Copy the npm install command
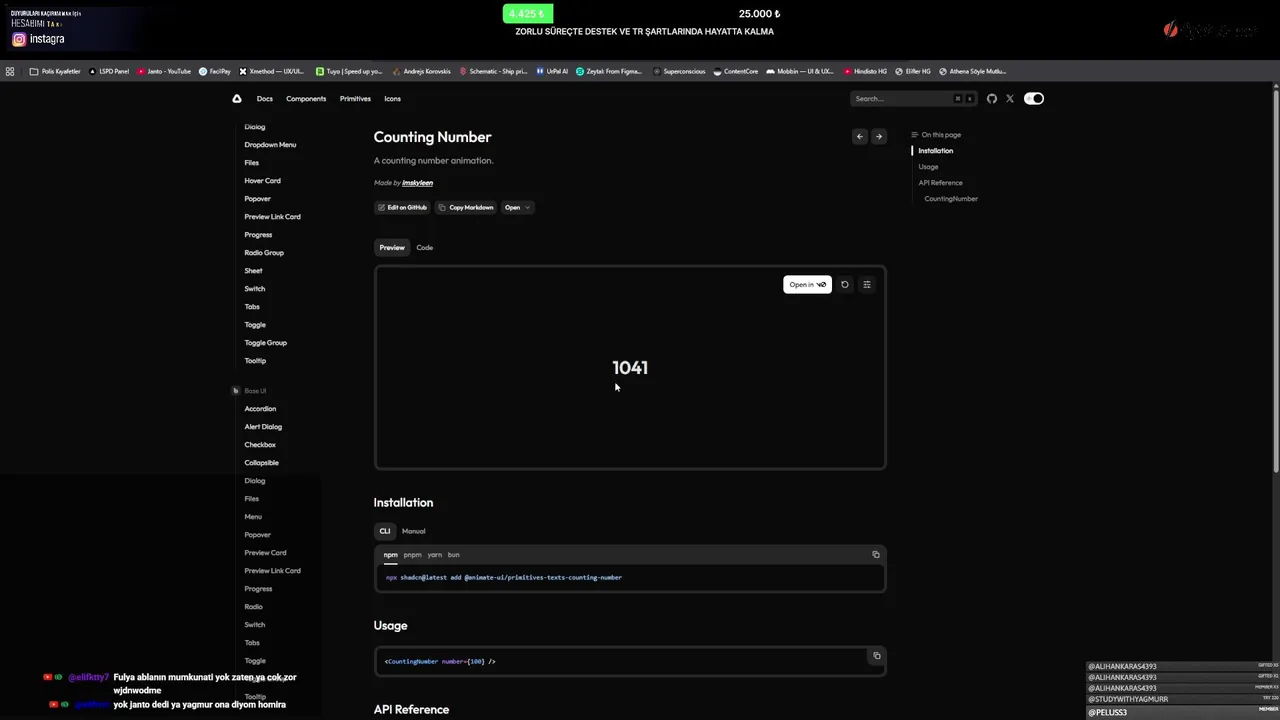 point(876,554)
